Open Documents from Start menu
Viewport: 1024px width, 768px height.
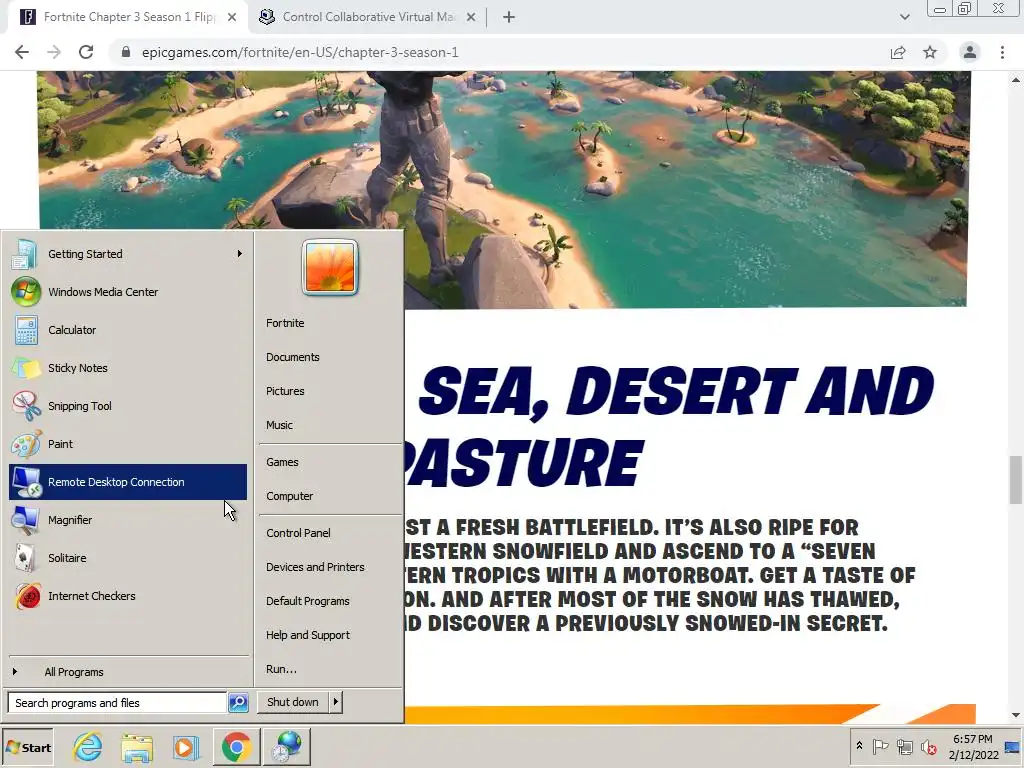(x=293, y=357)
